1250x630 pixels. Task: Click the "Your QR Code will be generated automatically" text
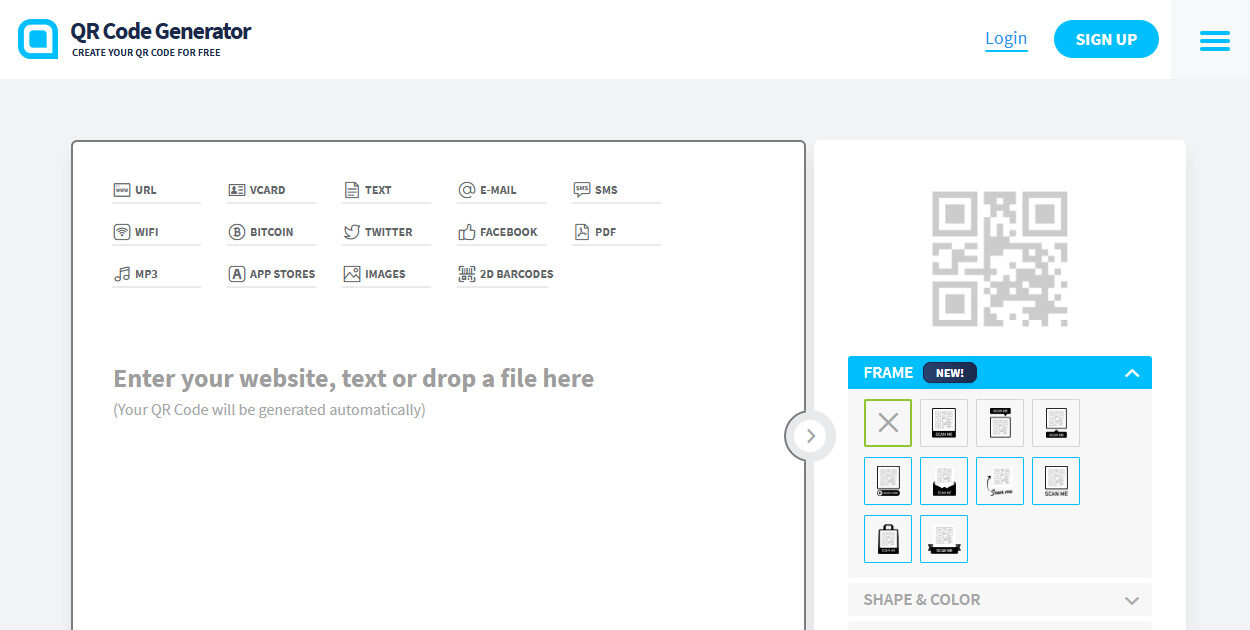(269, 410)
